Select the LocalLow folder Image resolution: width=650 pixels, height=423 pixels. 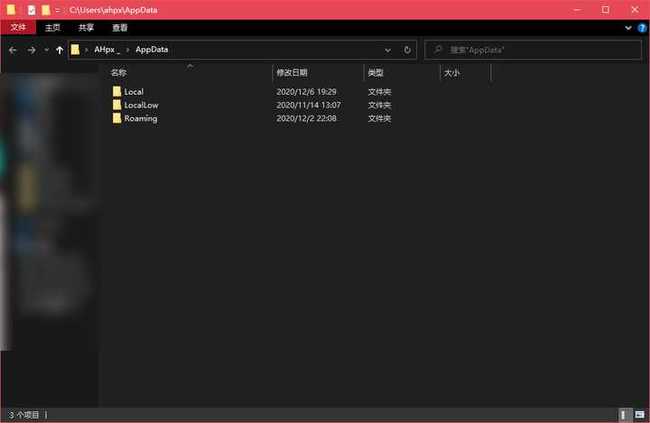[x=141, y=105]
